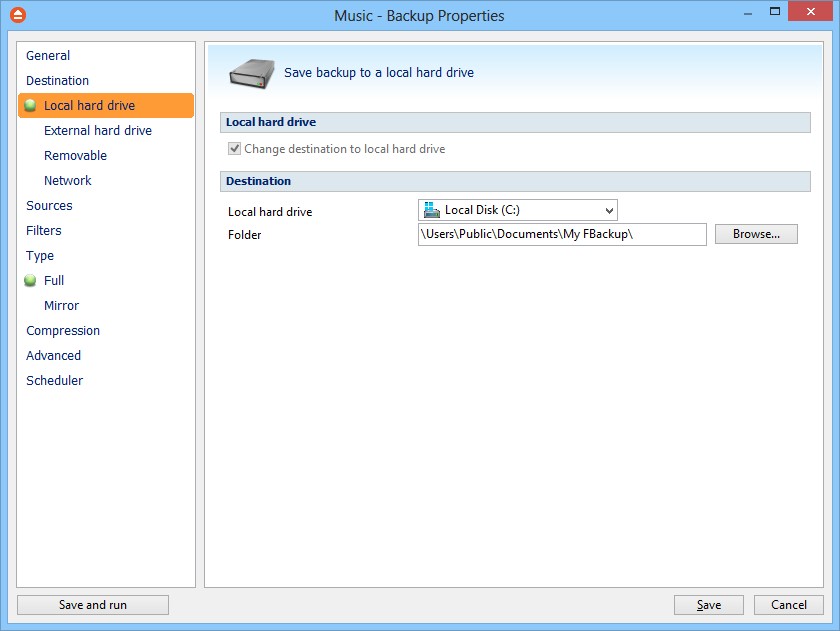
Task: Choose Removable destination option
Action: 76,155
